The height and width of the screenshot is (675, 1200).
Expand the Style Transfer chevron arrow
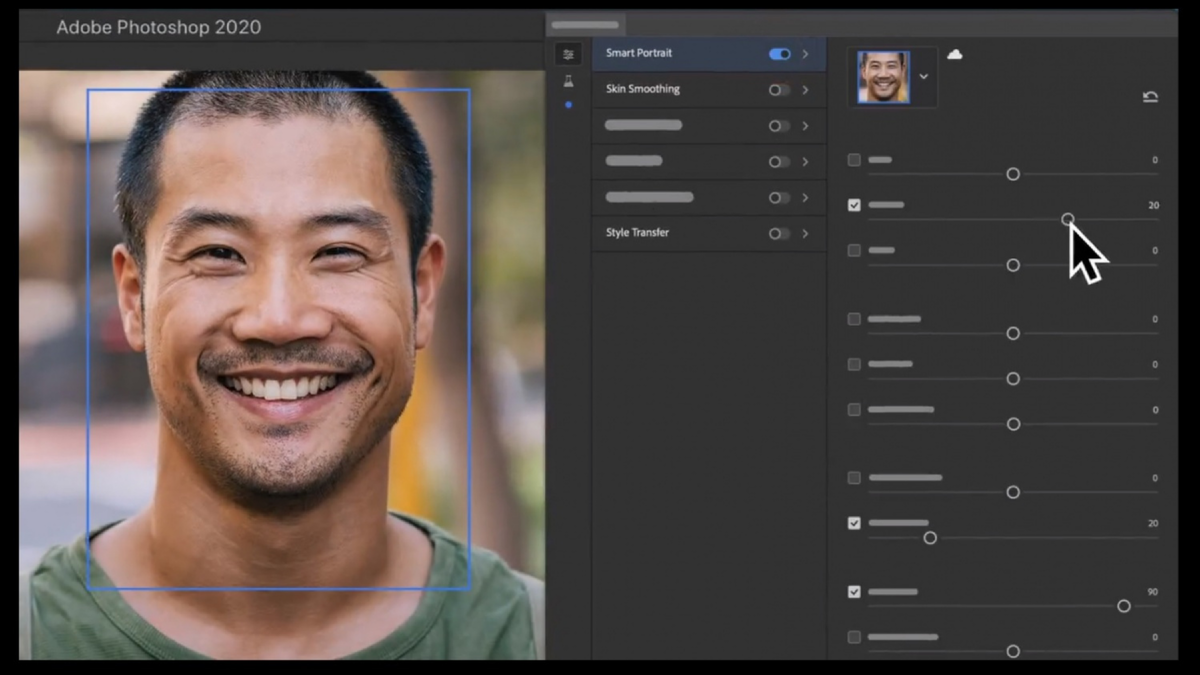pyautogui.click(x=805, y=234)
